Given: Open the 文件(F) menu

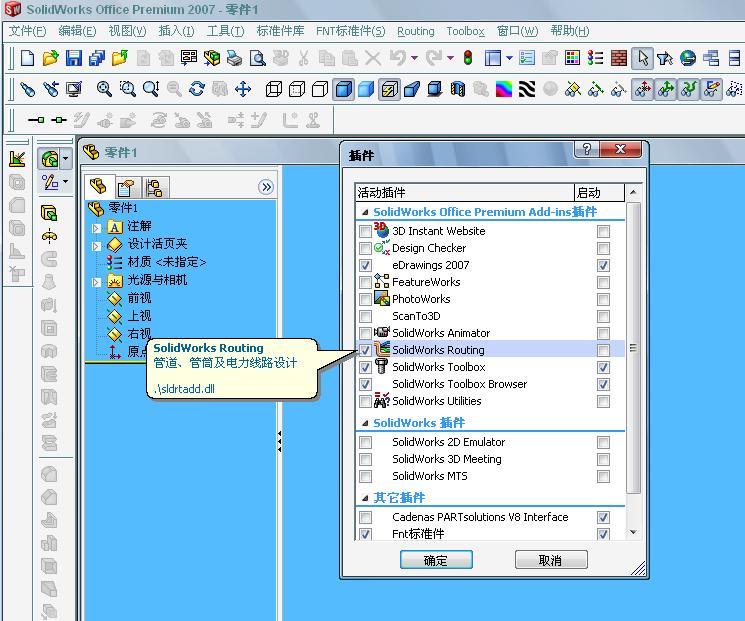Looking at the screenshot, I should click(x=28, y=31).
